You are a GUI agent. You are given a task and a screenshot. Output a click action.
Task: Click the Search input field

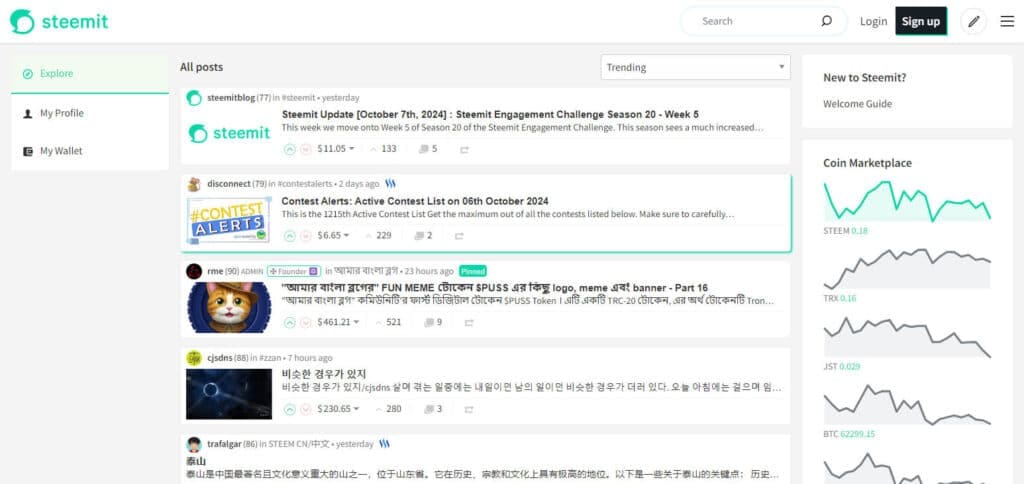pos(758,21)
